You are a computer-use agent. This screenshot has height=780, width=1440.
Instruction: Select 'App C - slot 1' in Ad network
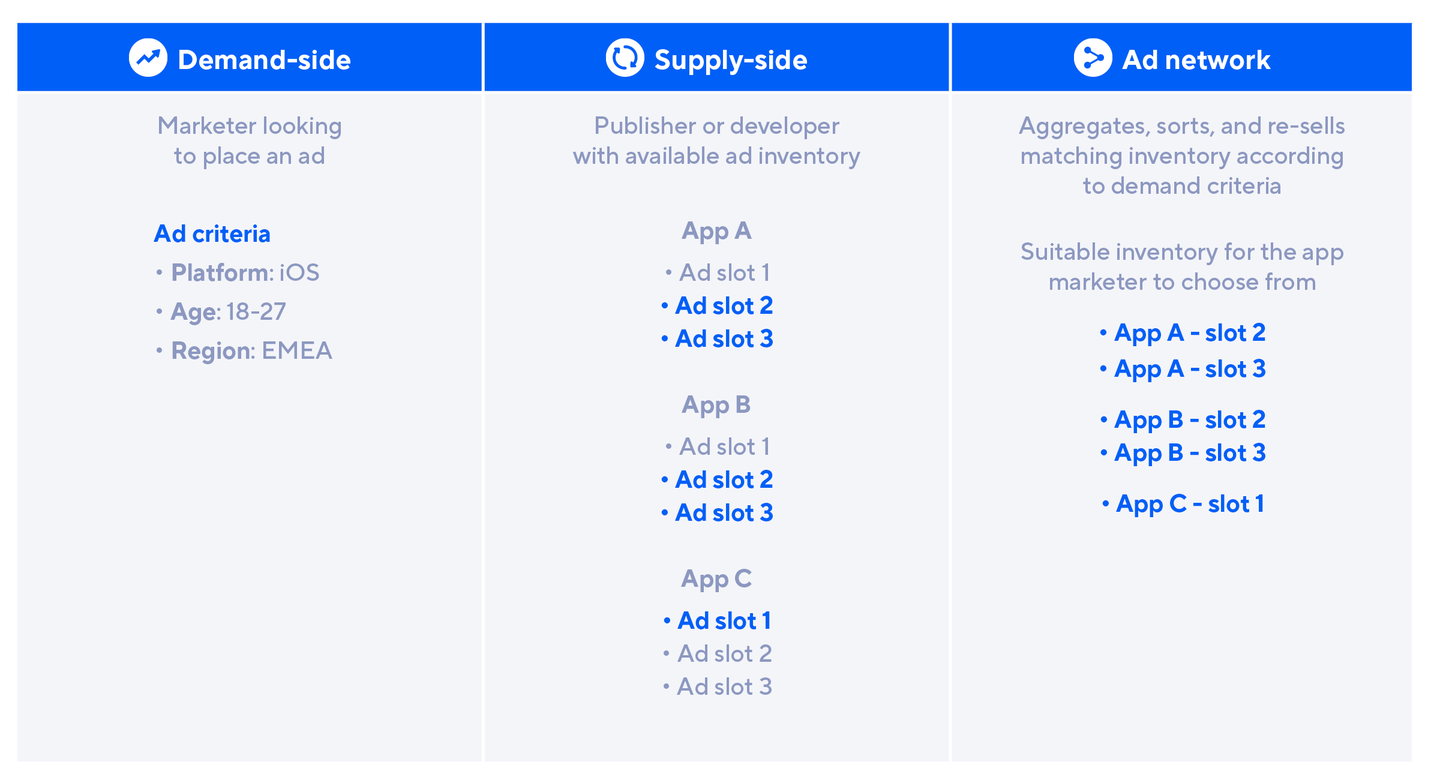coord(1189,504)
